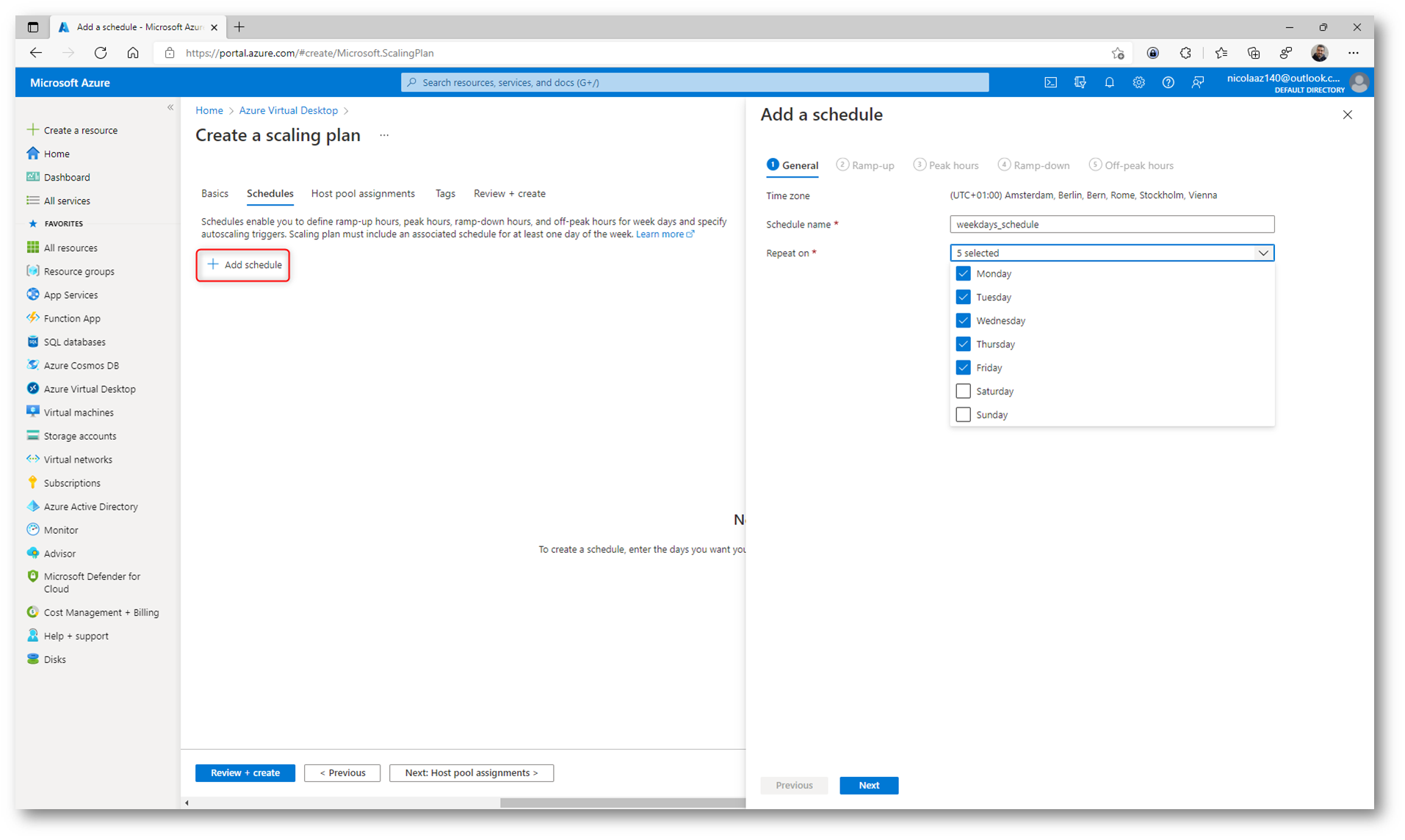The image size is (1405, 840).
Task: Click the Disks sidebar icon
Action: (32, 659)
